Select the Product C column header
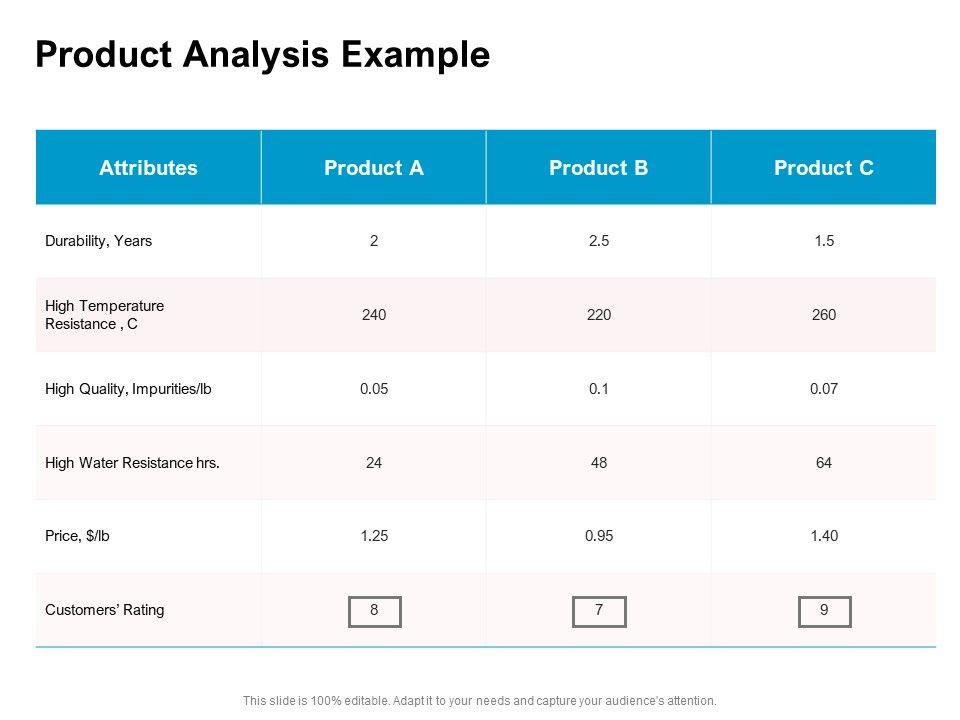This screenshot has height=720, width=960. tap(824, 168)
